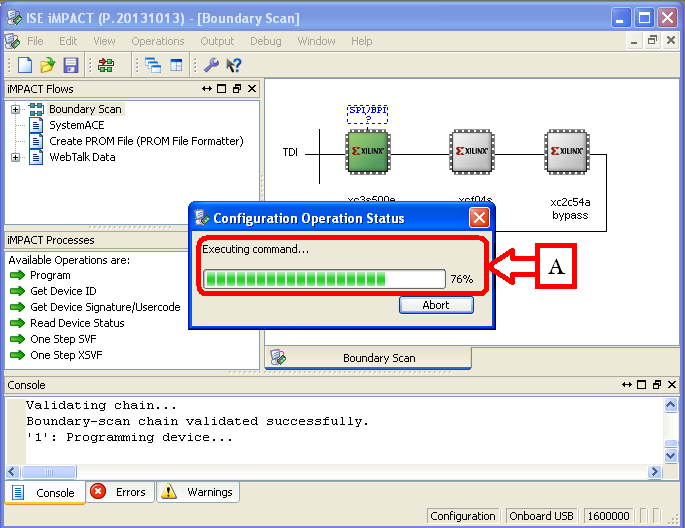The width and height of the screenshot is (685, 528).
Task: Click the Save floppy disk icon
Action: click(71, 65)
